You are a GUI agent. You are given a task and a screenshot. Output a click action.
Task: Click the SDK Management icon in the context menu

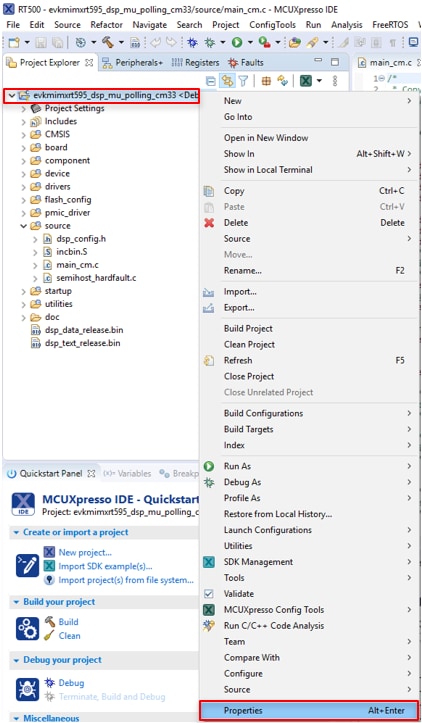pos(209,562)
